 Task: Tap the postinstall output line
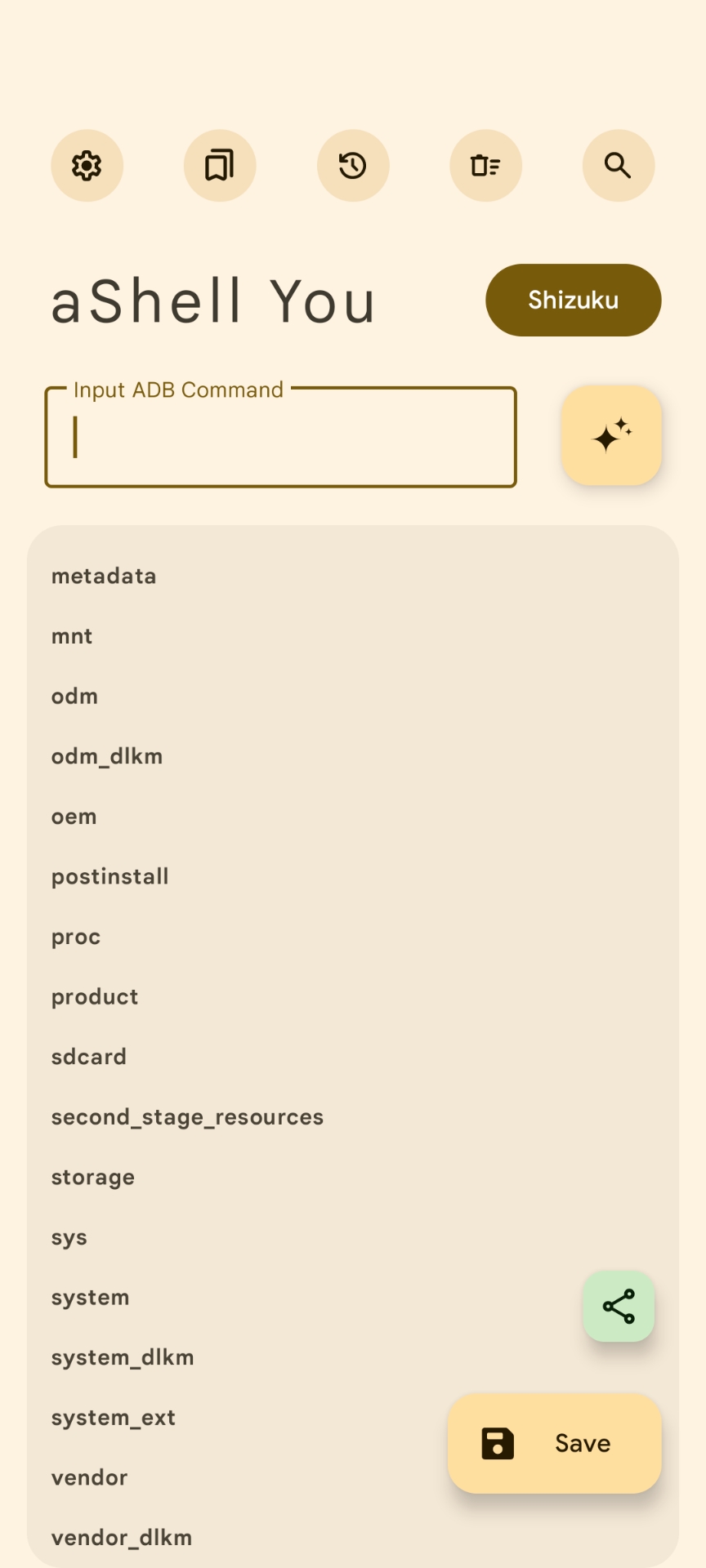click(109, 876)
